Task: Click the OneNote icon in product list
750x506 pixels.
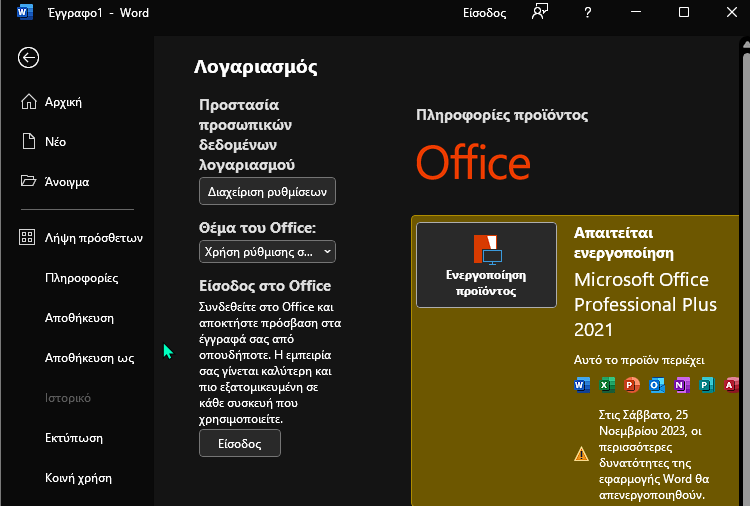Action: [x=682, y=385]
